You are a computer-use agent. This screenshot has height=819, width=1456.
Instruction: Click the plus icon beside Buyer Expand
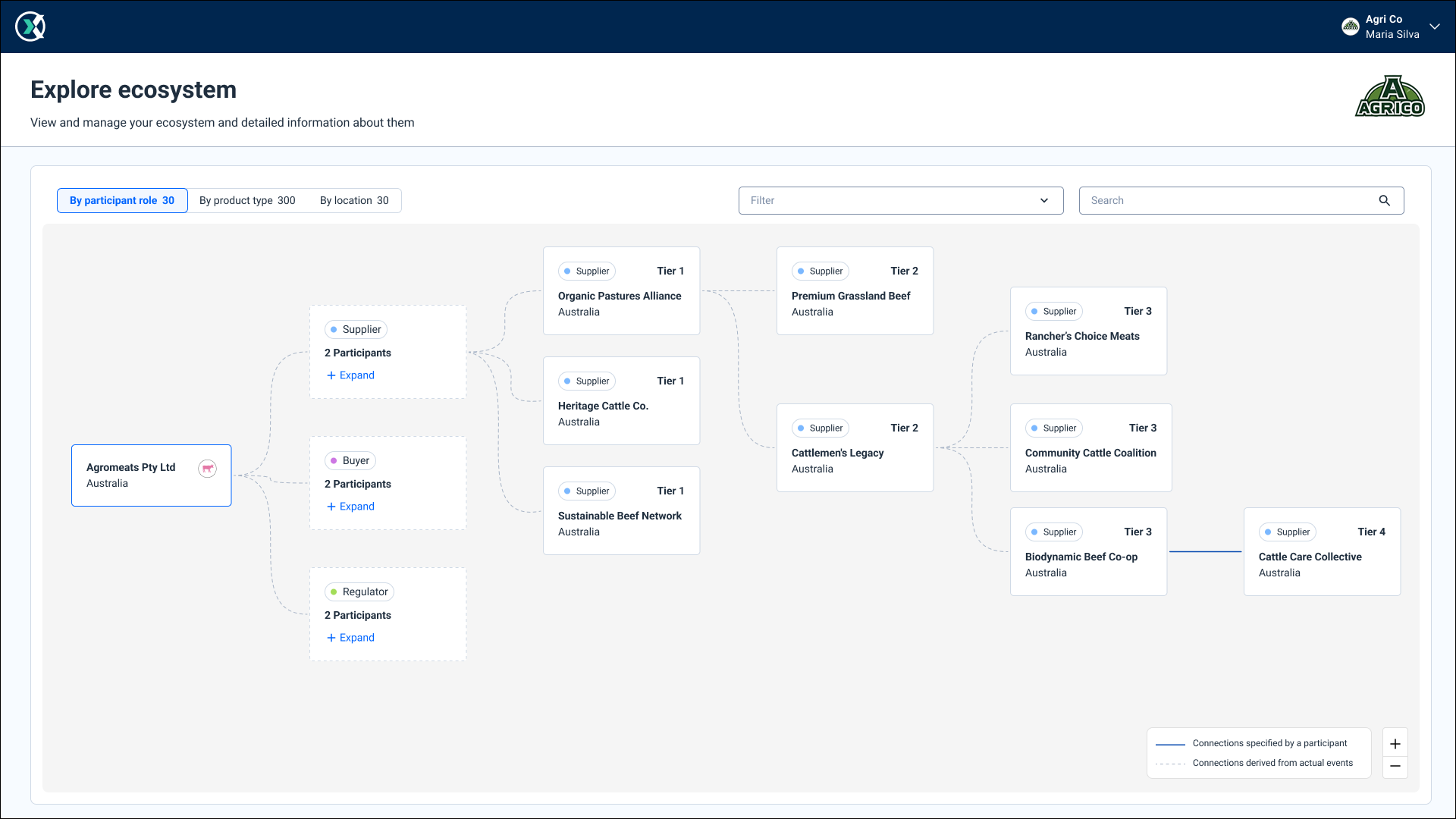[331, 507]
